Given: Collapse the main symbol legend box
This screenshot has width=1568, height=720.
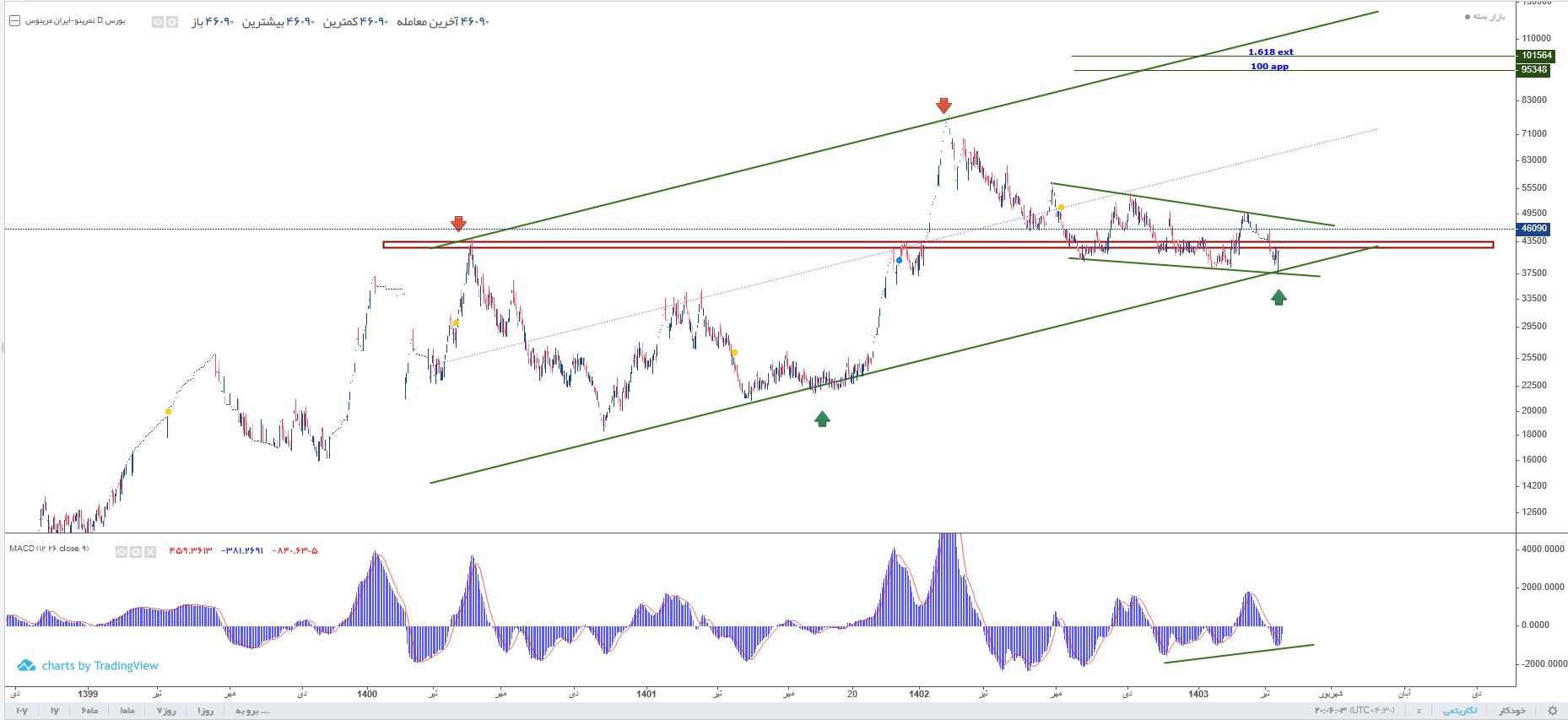Looking at the screenshot, I should pyautogui.click(x=14, y=20).
